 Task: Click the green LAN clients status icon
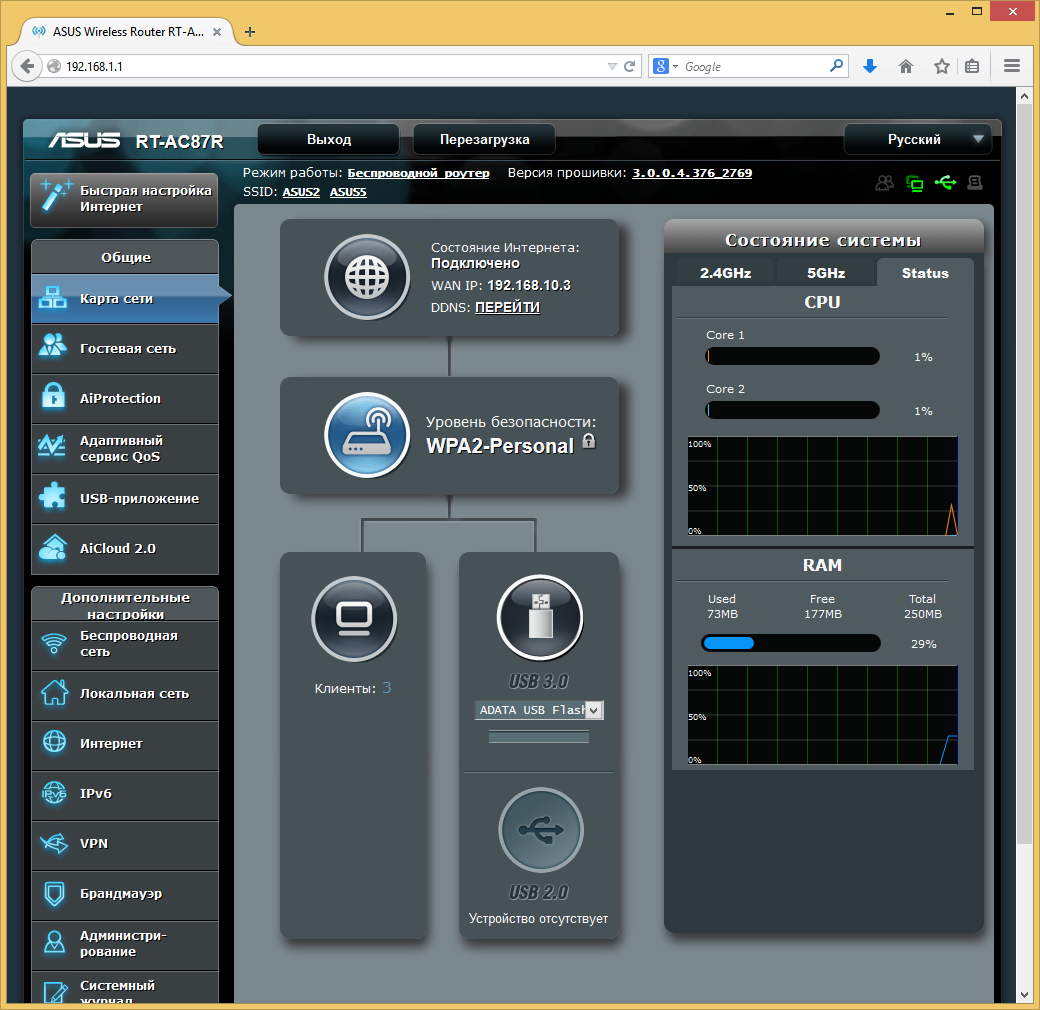(x=915, y=183)
